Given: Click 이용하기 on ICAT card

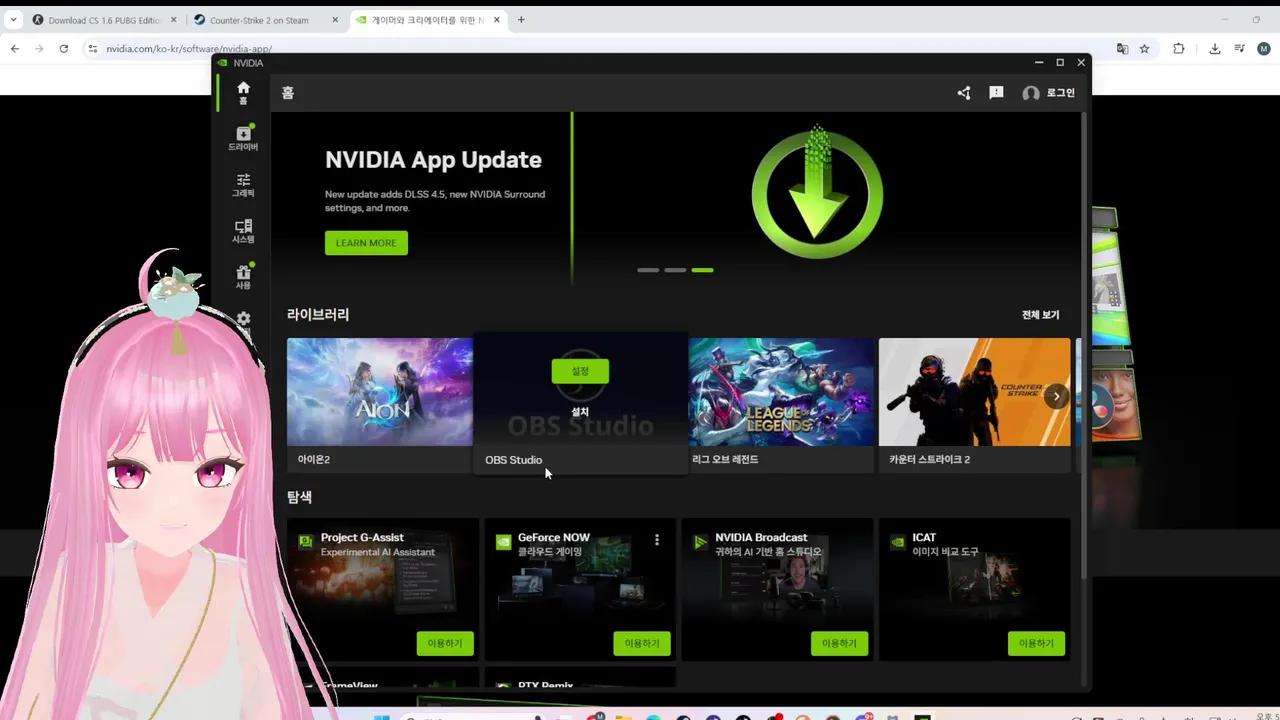Looking at the screenshot, I should pyautogui.click(x=1036, y=643).
